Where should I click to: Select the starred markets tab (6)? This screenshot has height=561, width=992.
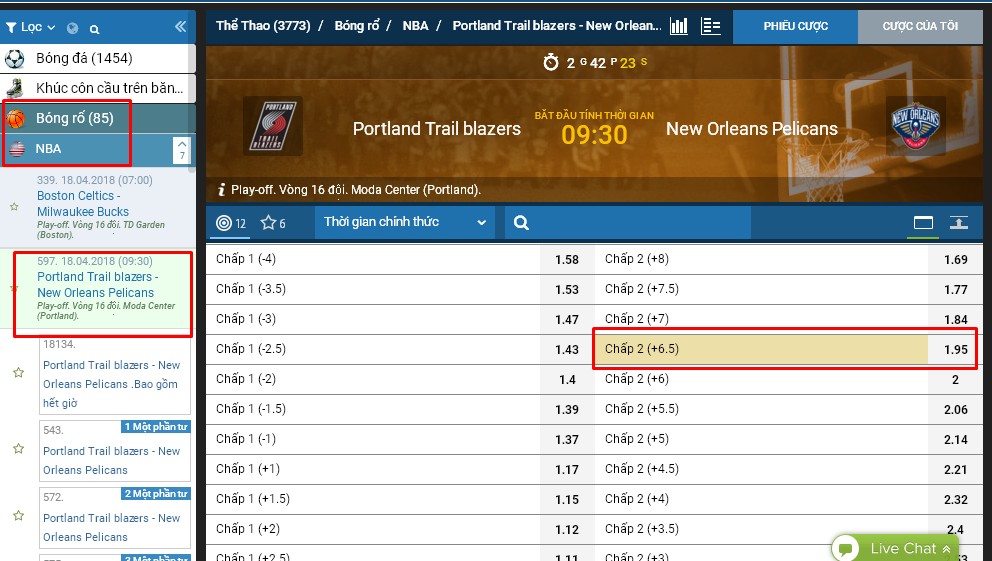click(273, 223)
